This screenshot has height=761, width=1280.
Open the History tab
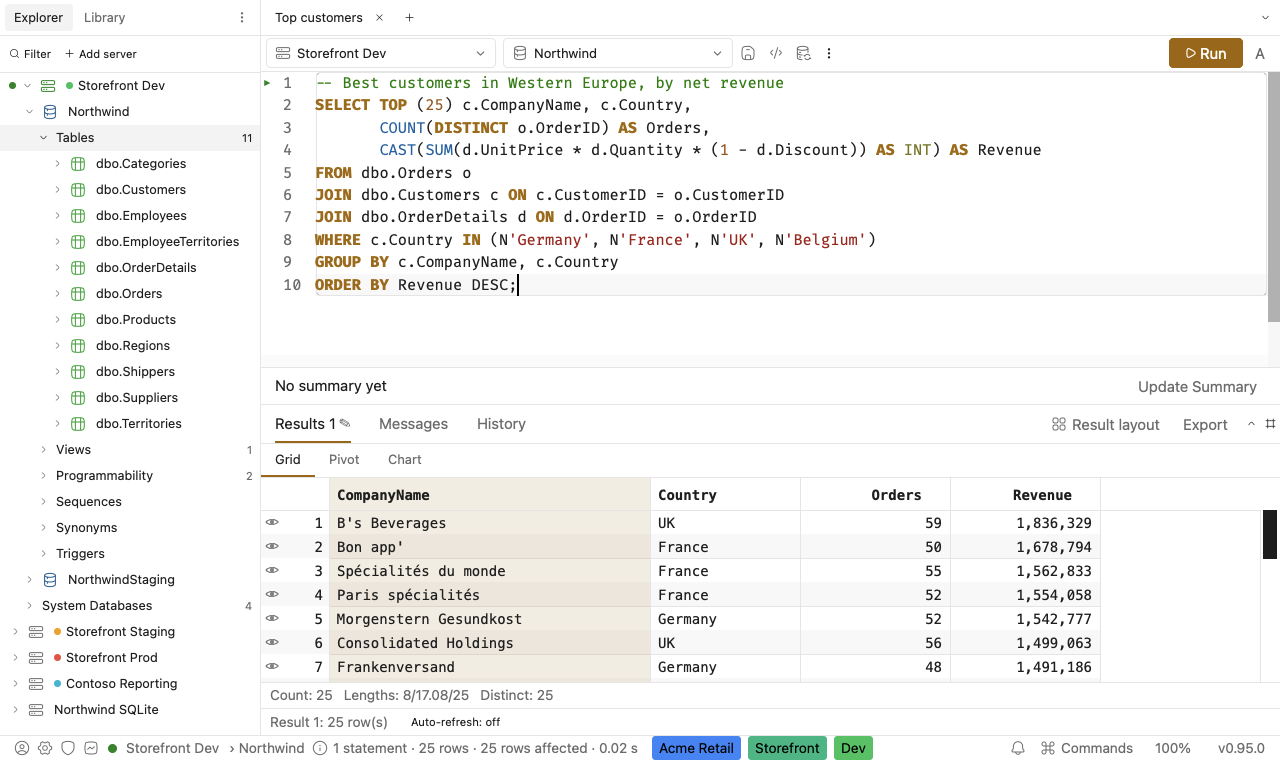501,424
